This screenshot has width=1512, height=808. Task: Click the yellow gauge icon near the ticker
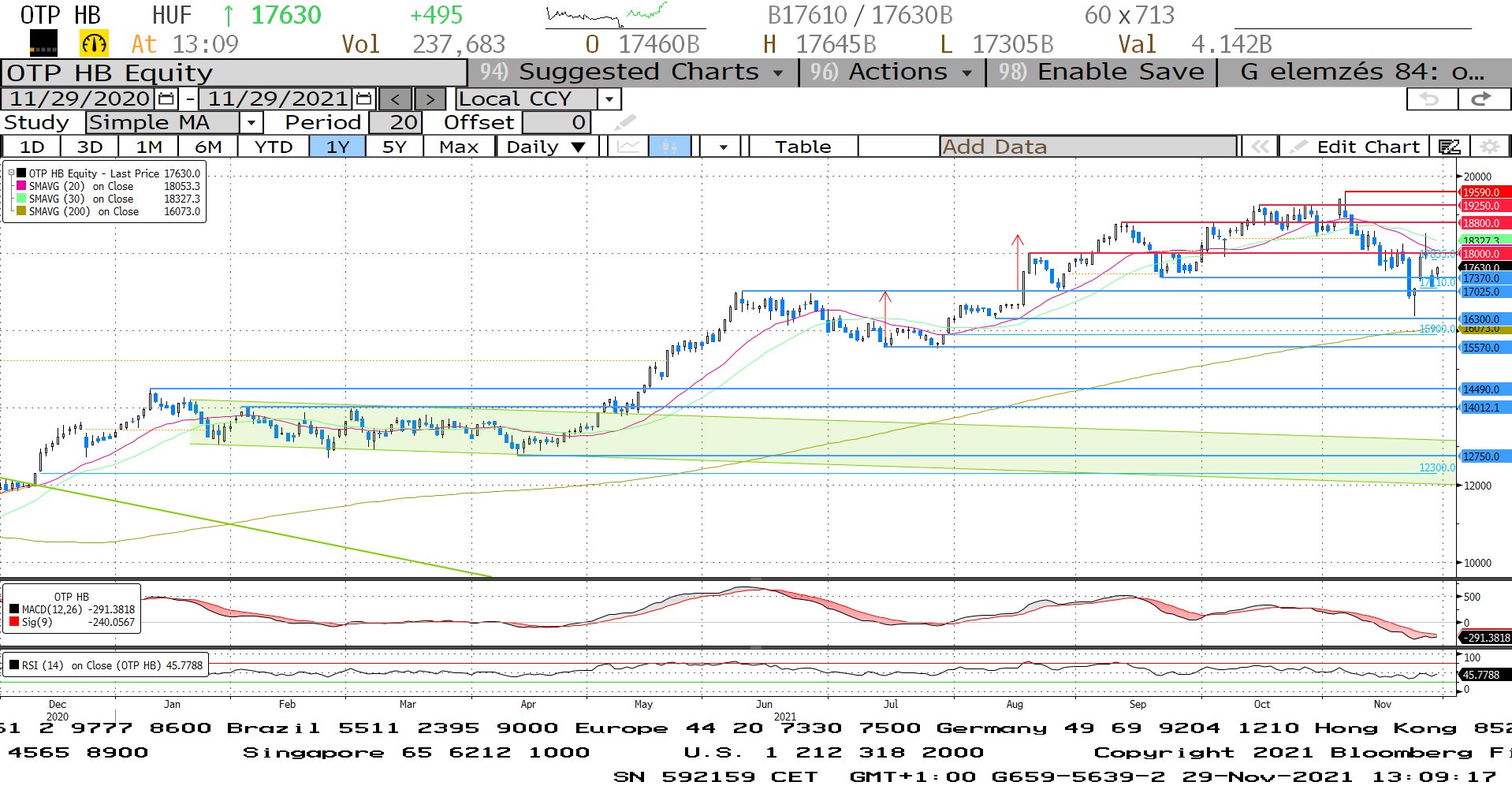pos(94,43)
